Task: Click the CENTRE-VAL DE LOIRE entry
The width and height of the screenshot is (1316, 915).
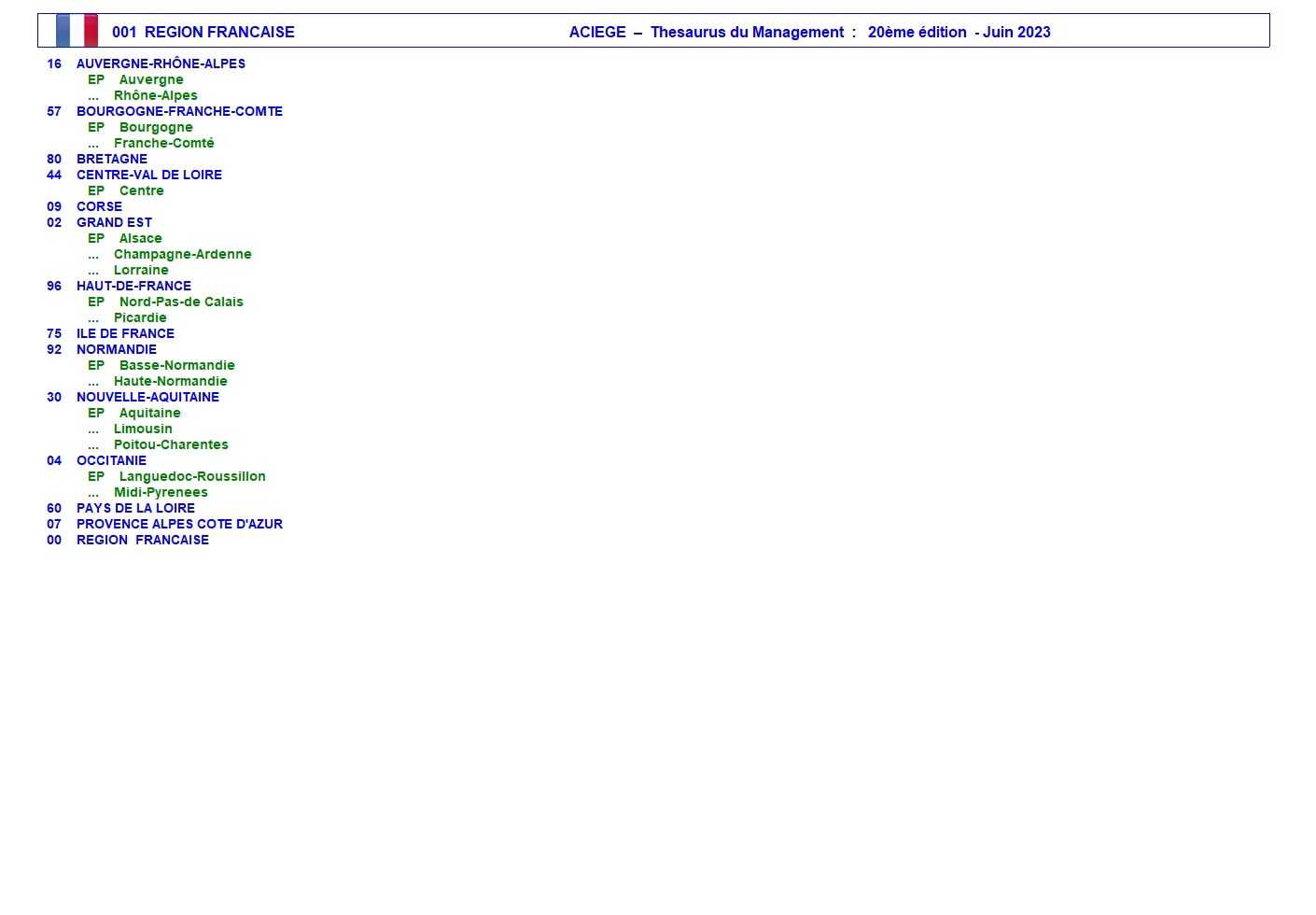Action: click(x=149, y=175)
